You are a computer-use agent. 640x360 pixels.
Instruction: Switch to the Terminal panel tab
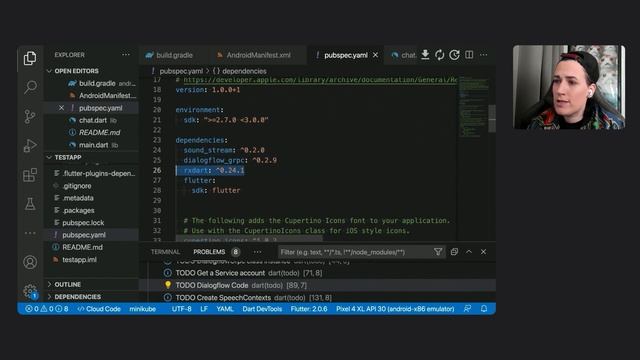pos(165,252)
